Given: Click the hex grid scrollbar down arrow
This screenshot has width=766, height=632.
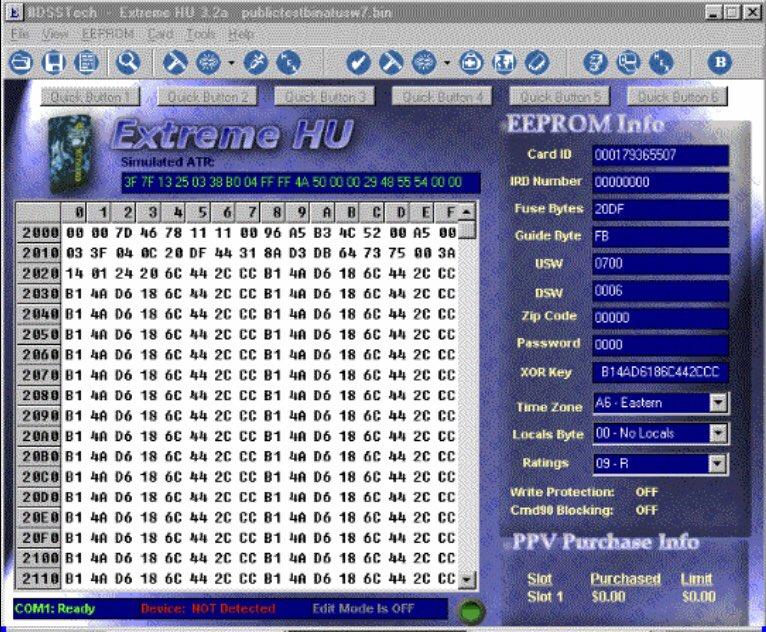Looking at the screenshot, I should [467, 580].
